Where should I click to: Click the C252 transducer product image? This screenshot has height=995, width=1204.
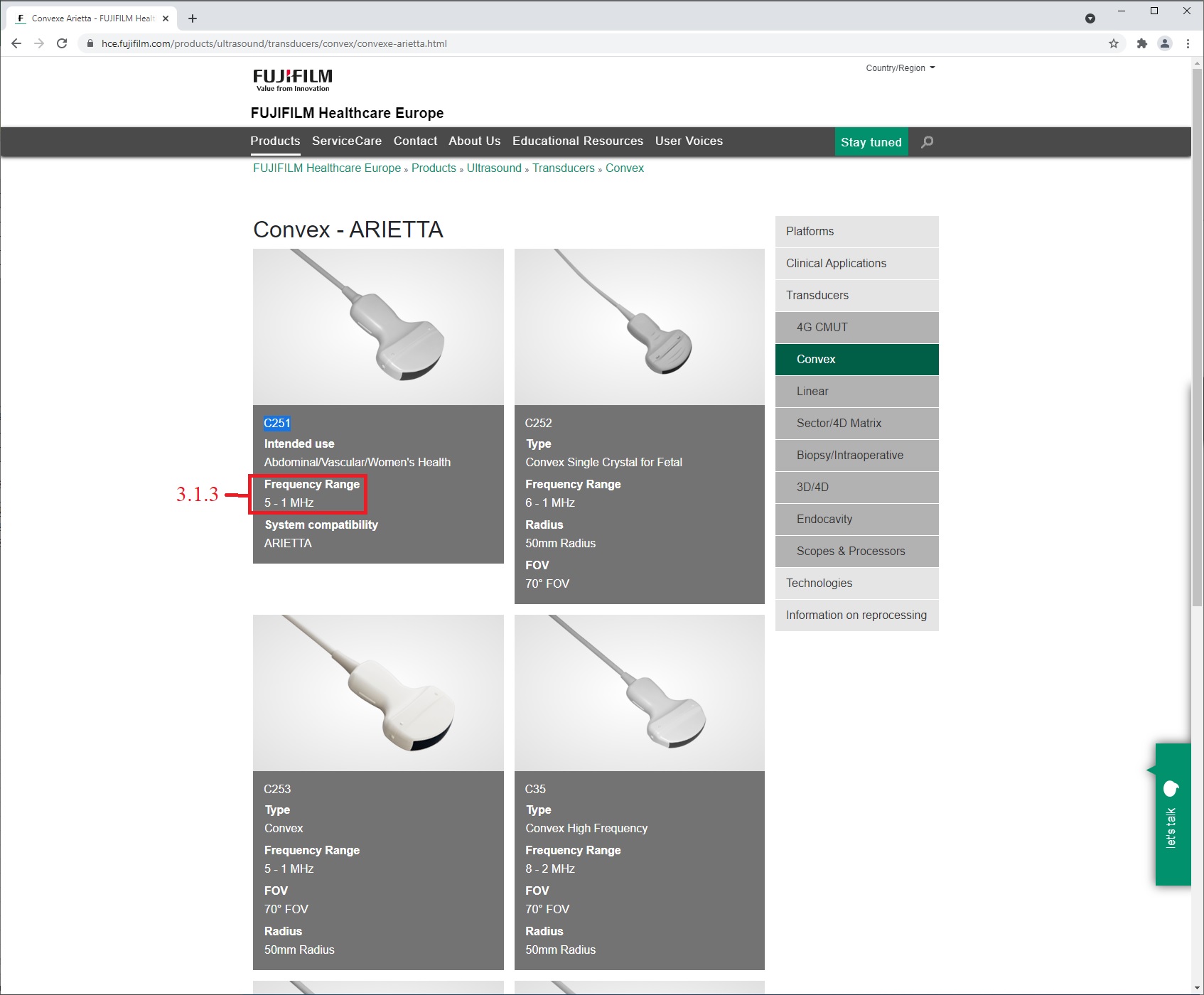tap(639, 327)
